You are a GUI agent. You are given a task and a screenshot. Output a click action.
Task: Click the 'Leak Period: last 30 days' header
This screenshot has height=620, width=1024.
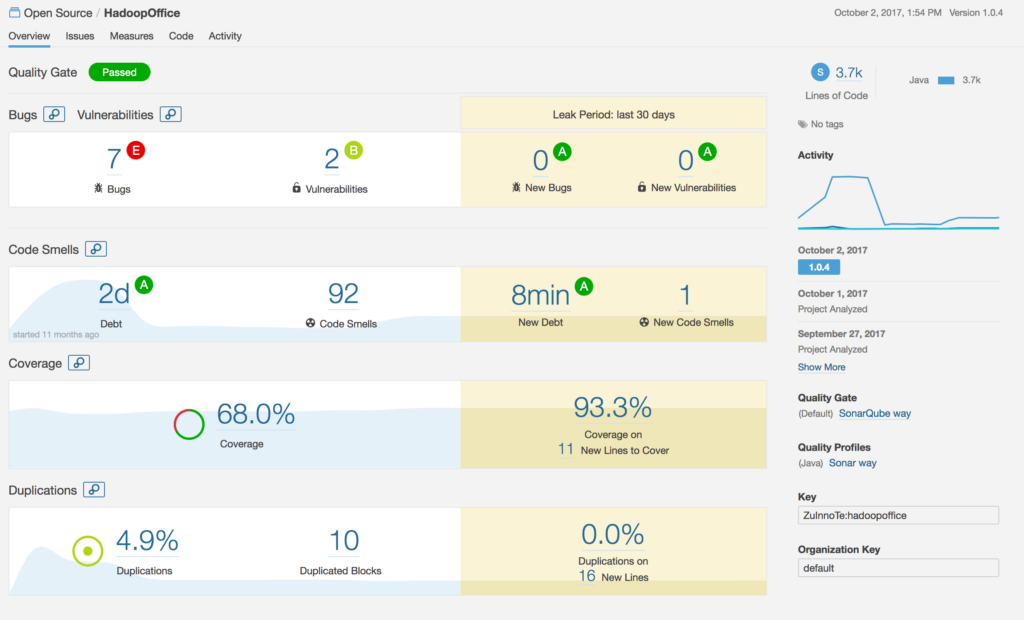[x=614, y=114]
